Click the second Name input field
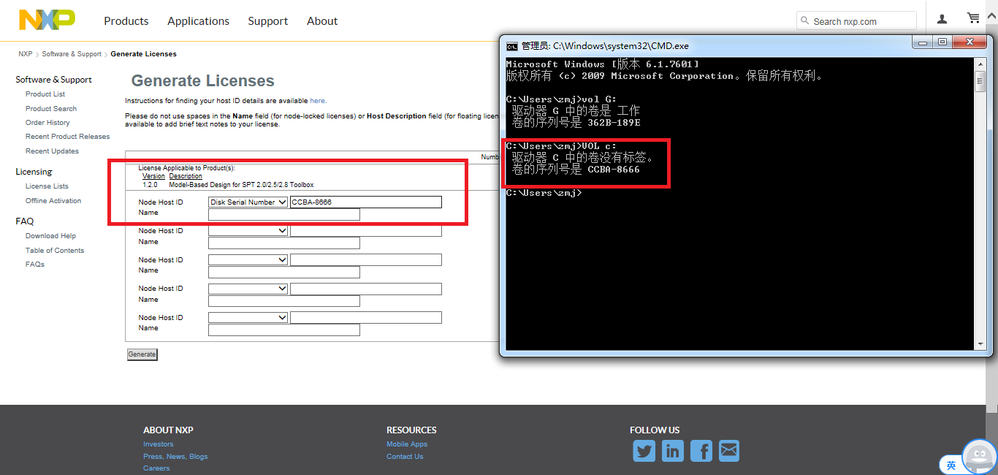The height and width of the screenshot is (475, 998). click(x=284, y=243)
